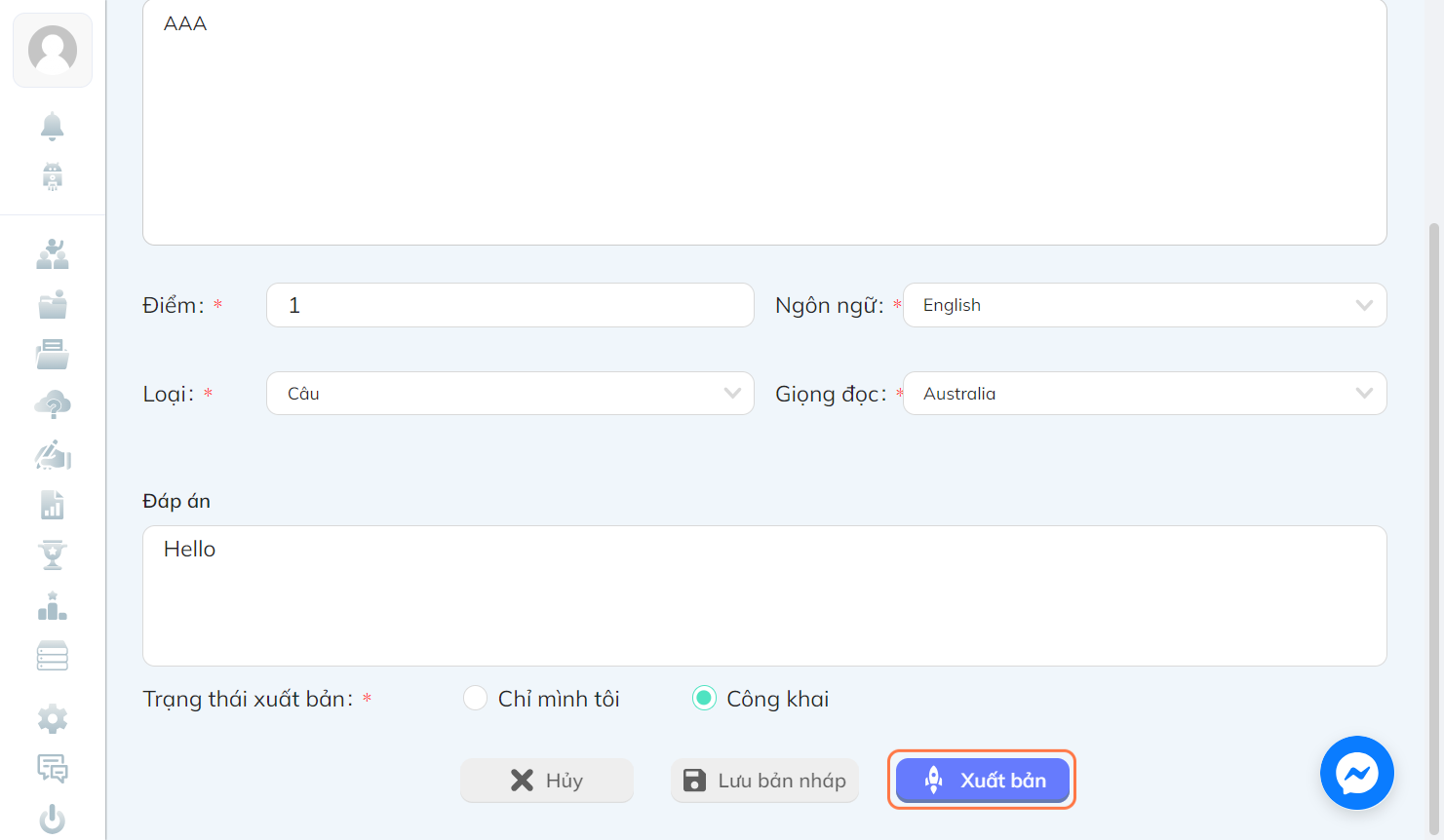Click the 'Lưu bản nháp' button
Screen dimensions: 1444x840
coord(764,781)
